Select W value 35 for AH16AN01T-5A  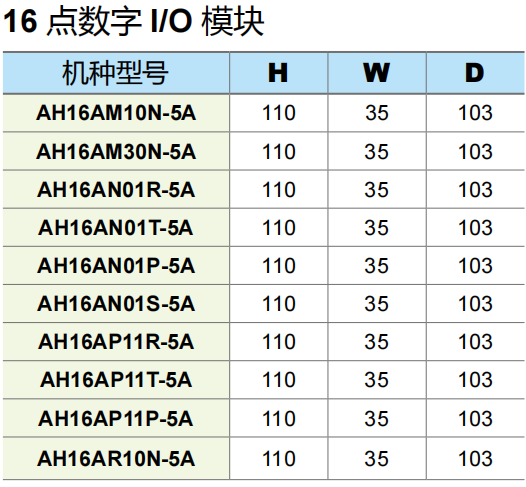tap(377, 228)
